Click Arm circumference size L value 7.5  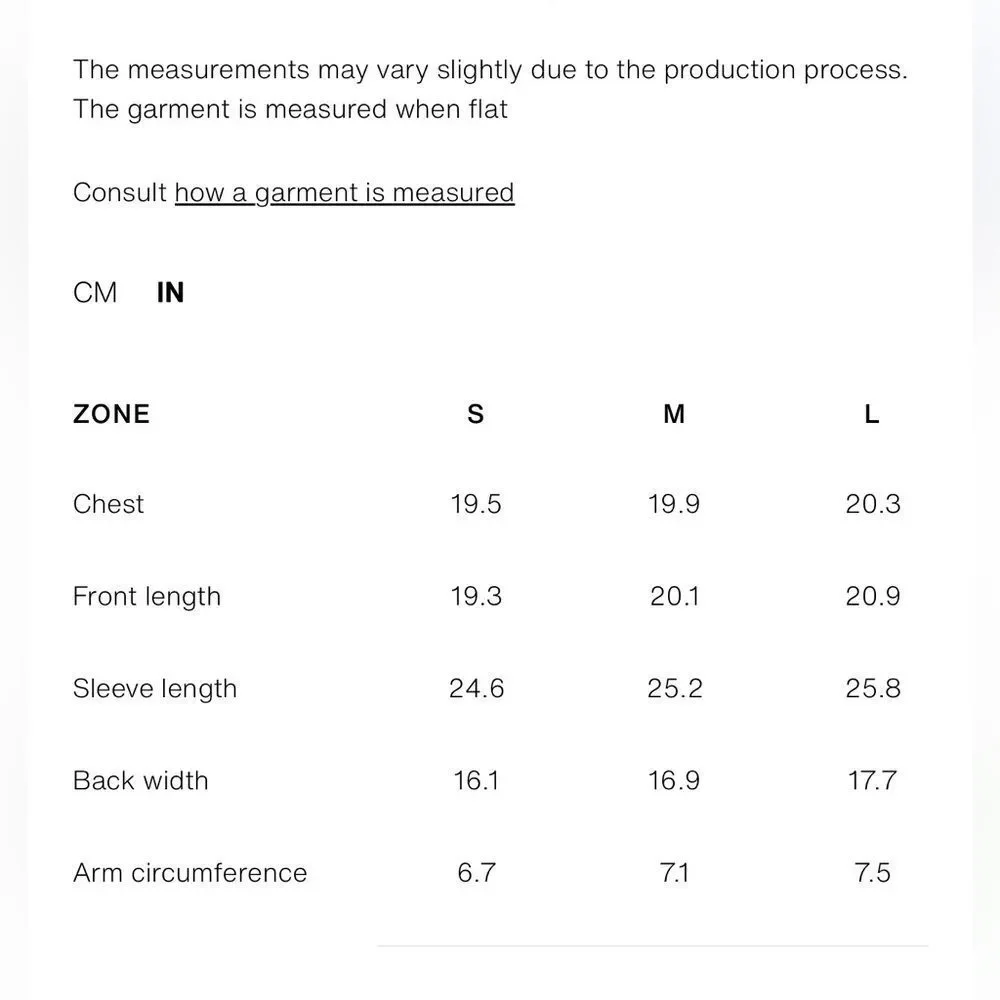(x=873, y=873)
